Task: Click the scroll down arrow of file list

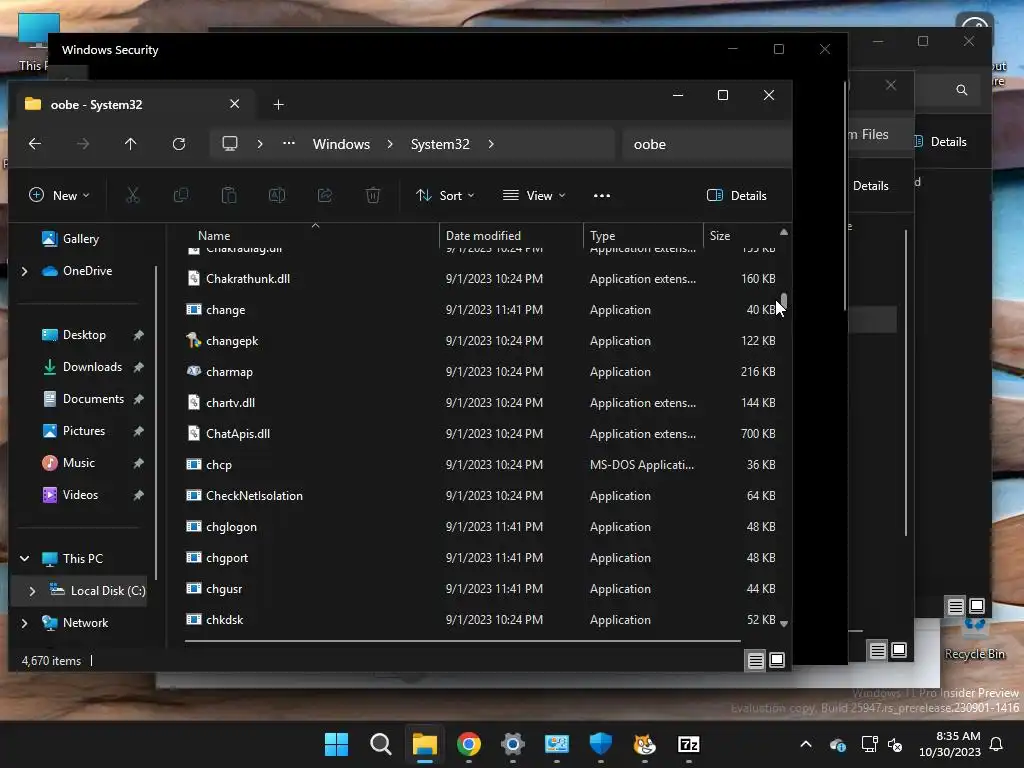Action: pos(784,624)
